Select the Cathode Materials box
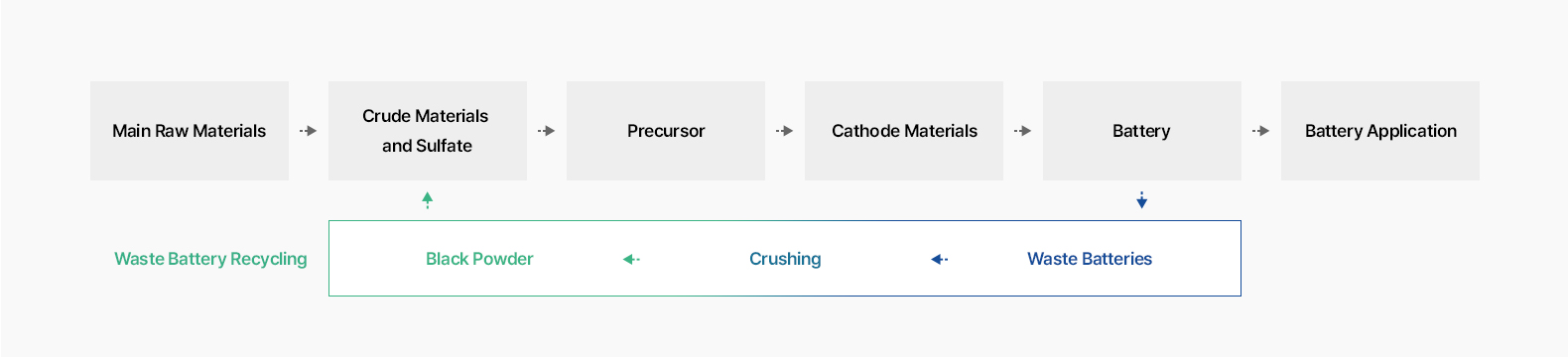 pyautogui.click(x=904, y=131)
